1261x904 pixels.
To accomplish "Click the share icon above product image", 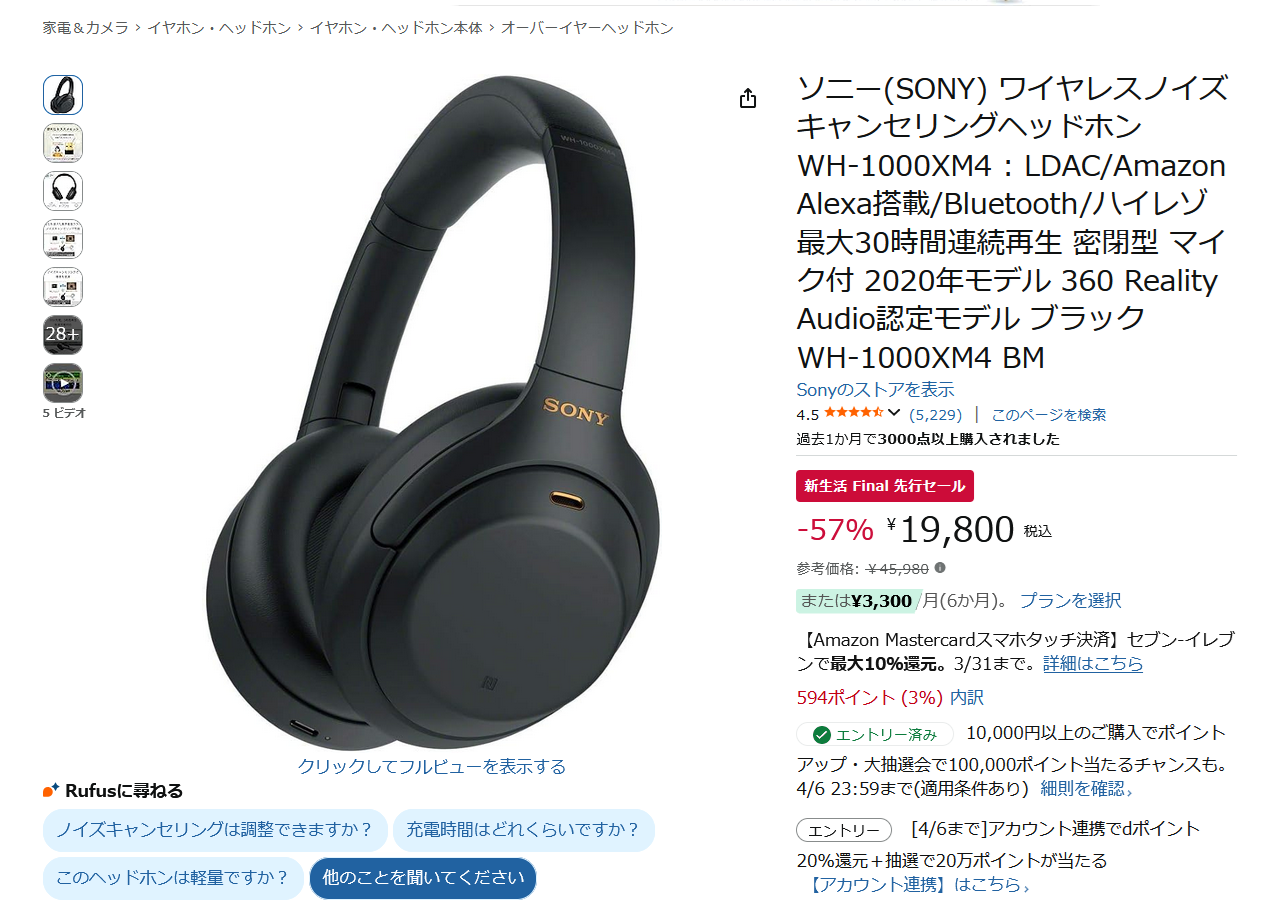I will pyautogui.click(x=748, y=98).
